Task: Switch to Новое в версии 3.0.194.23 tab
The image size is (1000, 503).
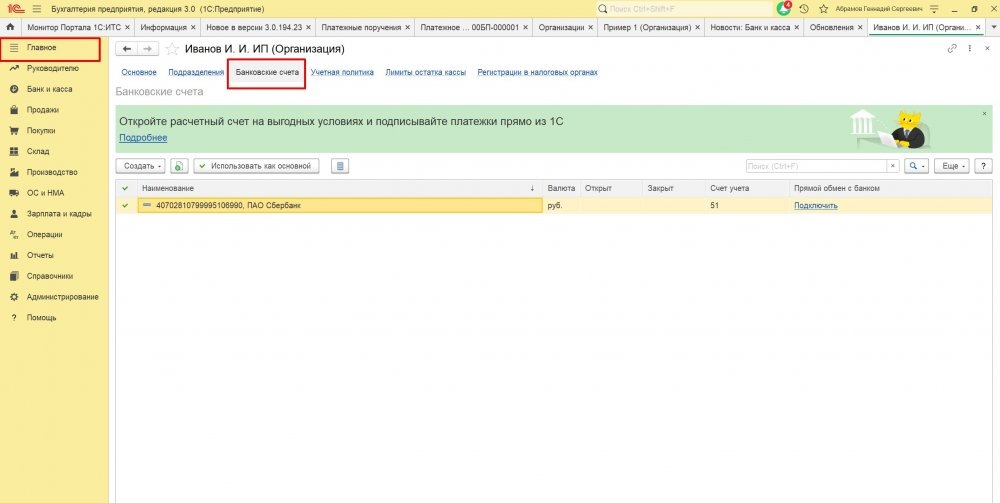Action: (x=254, y=27)
